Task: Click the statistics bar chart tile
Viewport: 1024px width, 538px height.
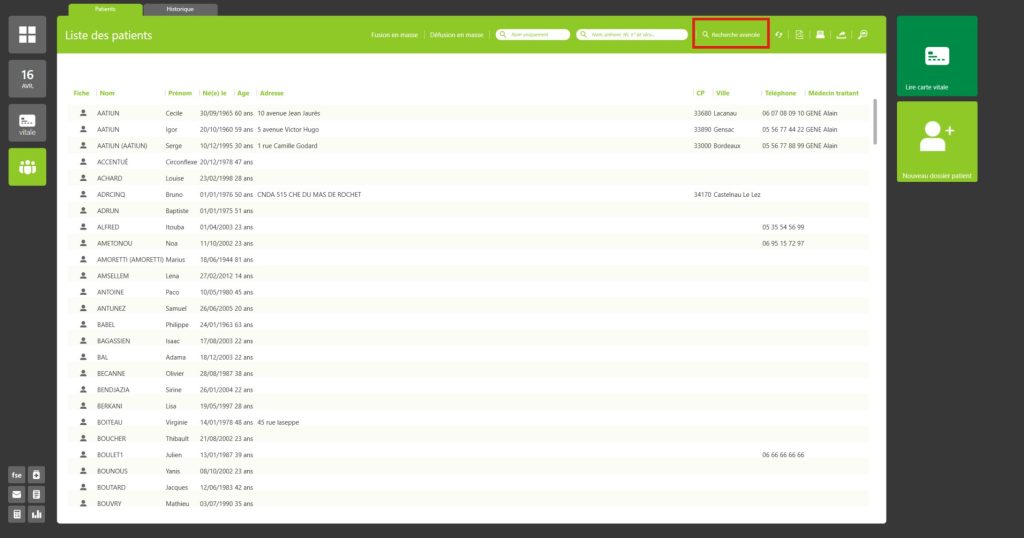Action: point(37,514)
